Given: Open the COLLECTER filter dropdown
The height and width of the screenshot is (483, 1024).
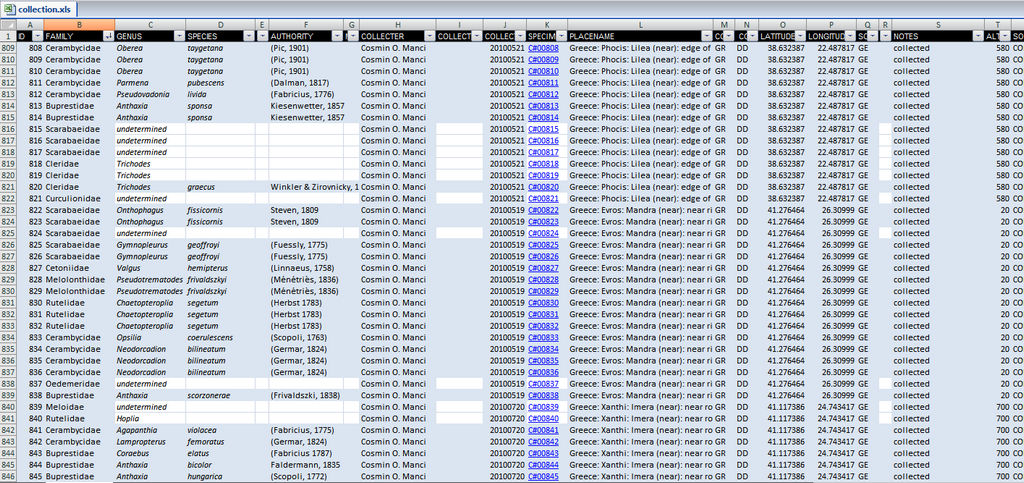Looking at the screenshot, I should point(429,36).
